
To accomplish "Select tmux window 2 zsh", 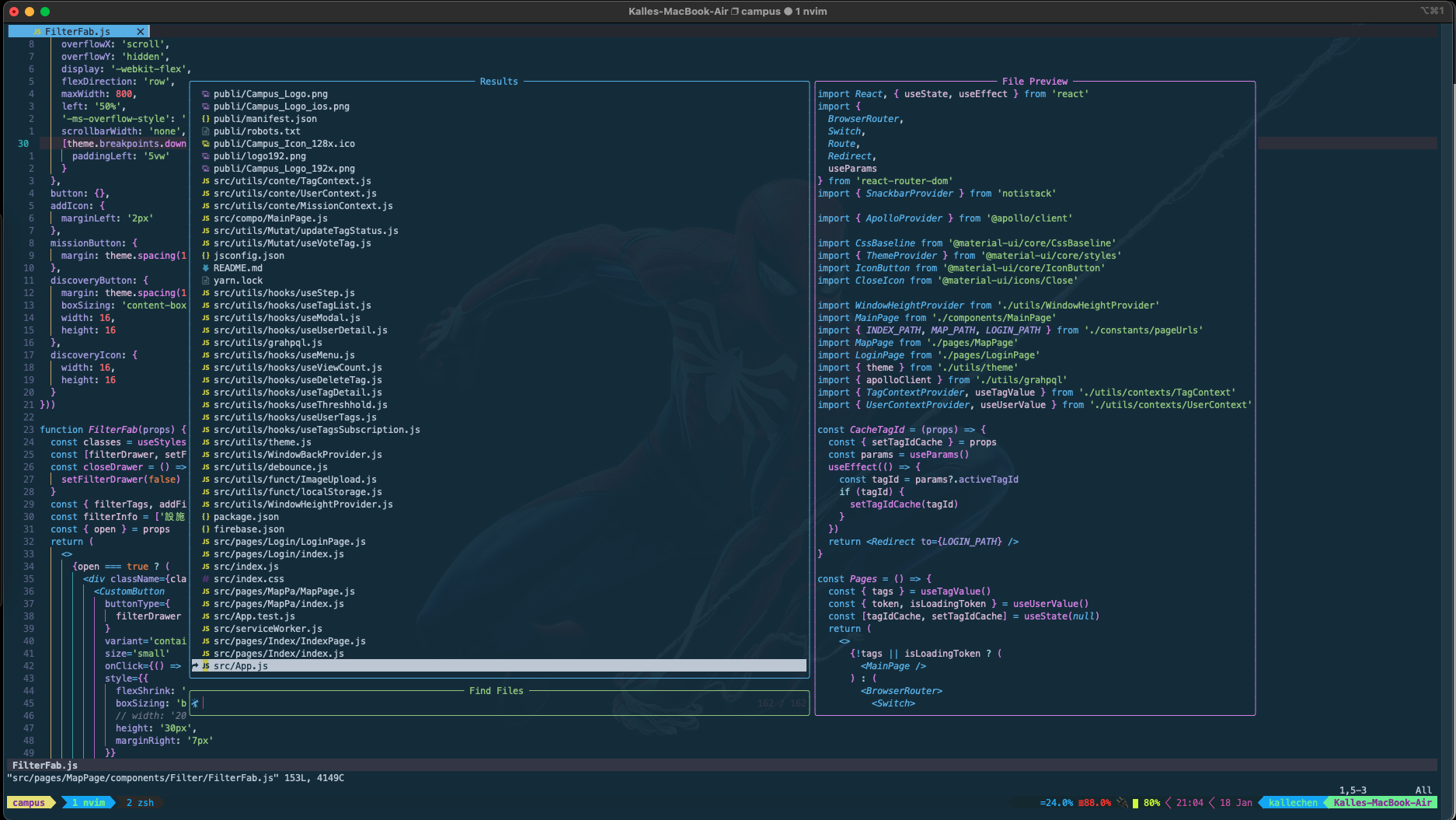I will tap(140, 803).
